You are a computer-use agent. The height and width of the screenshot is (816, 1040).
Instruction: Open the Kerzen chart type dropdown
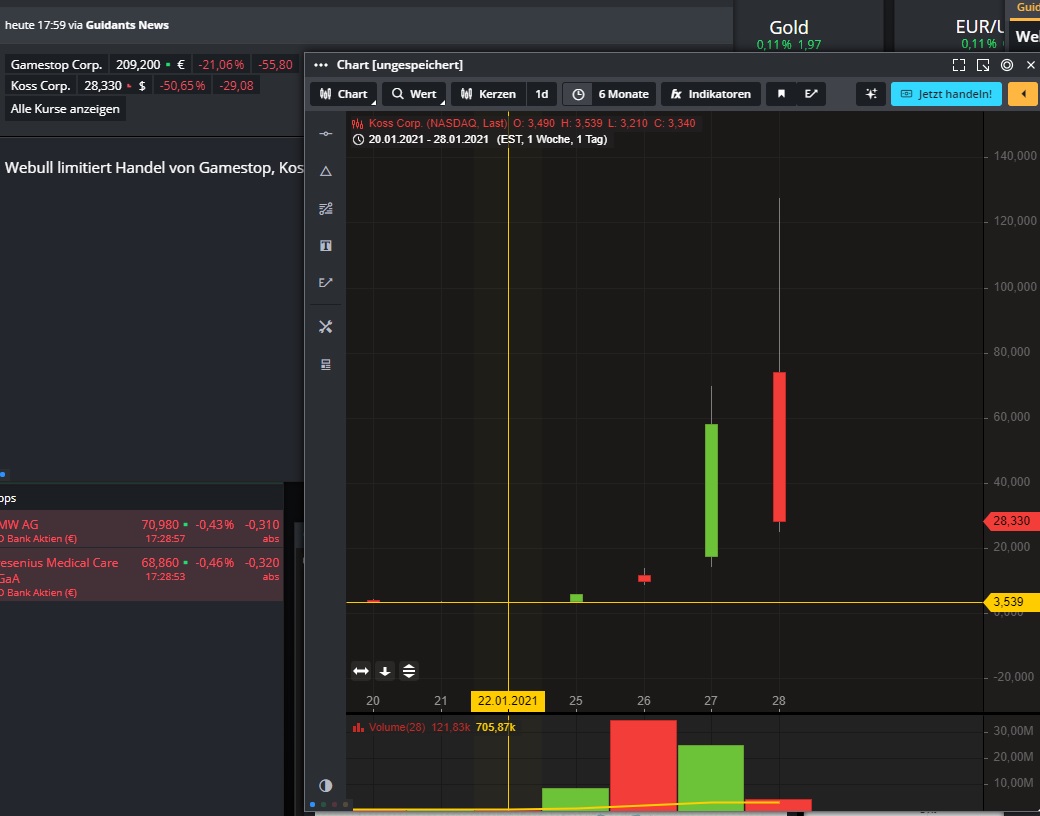488,94
